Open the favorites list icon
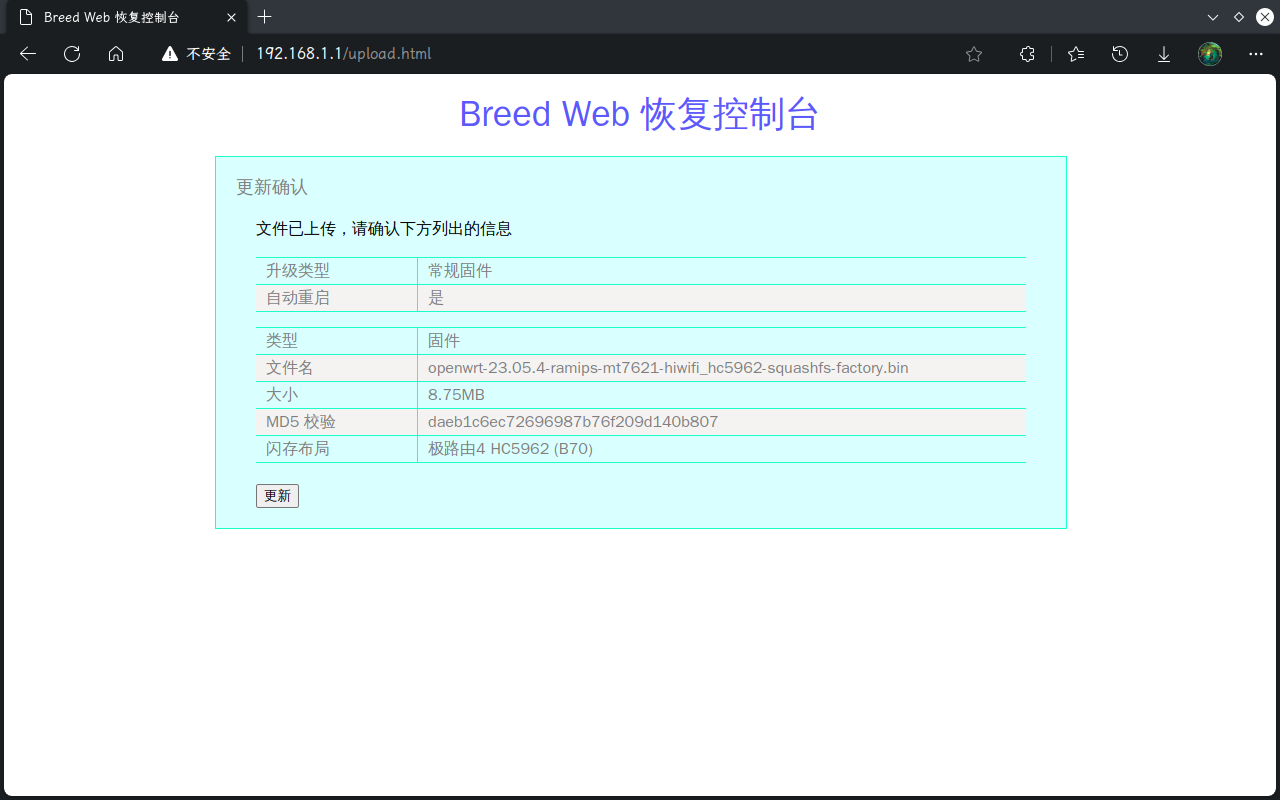The width and height of the screenshot is (1280, 800). [1075, 54]
